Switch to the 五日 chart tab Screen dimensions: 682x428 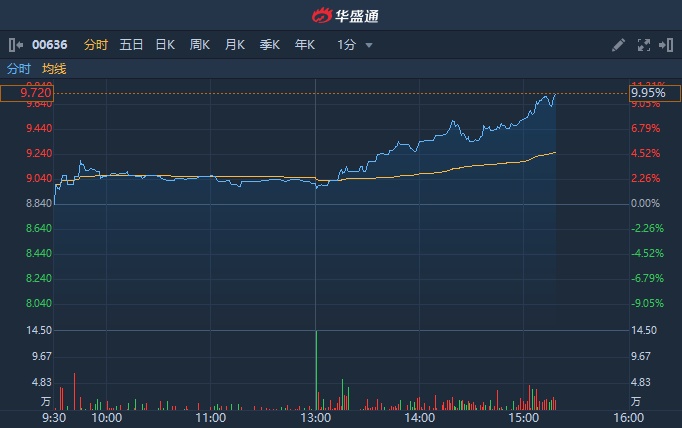(131, 45)
